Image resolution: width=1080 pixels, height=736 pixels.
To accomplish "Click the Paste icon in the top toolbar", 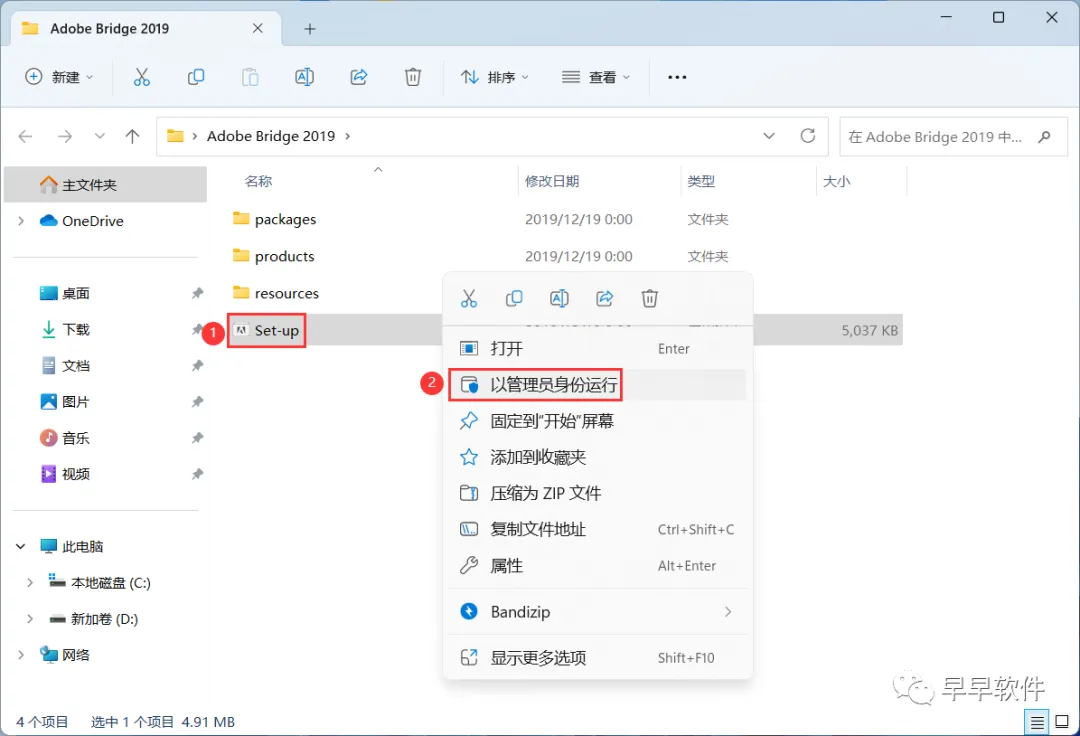I will 250,77.
